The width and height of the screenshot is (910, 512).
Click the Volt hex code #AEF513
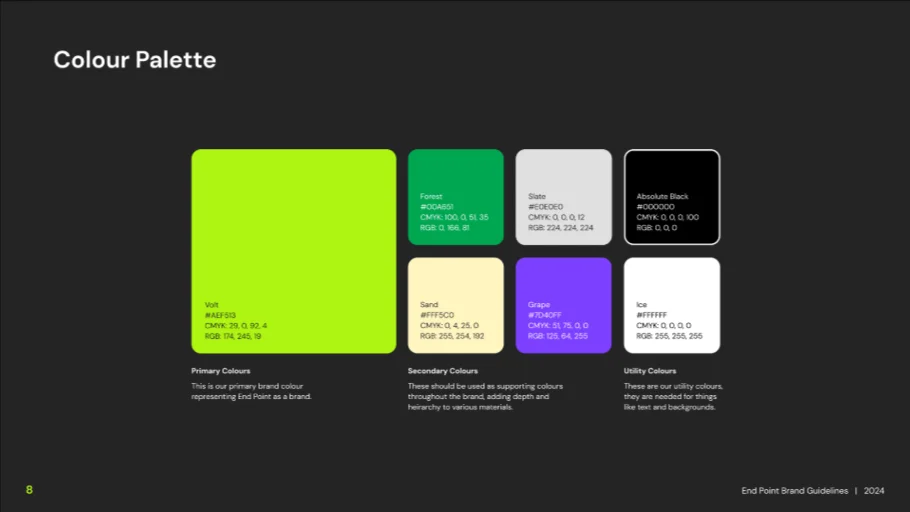tap(221, 315)
